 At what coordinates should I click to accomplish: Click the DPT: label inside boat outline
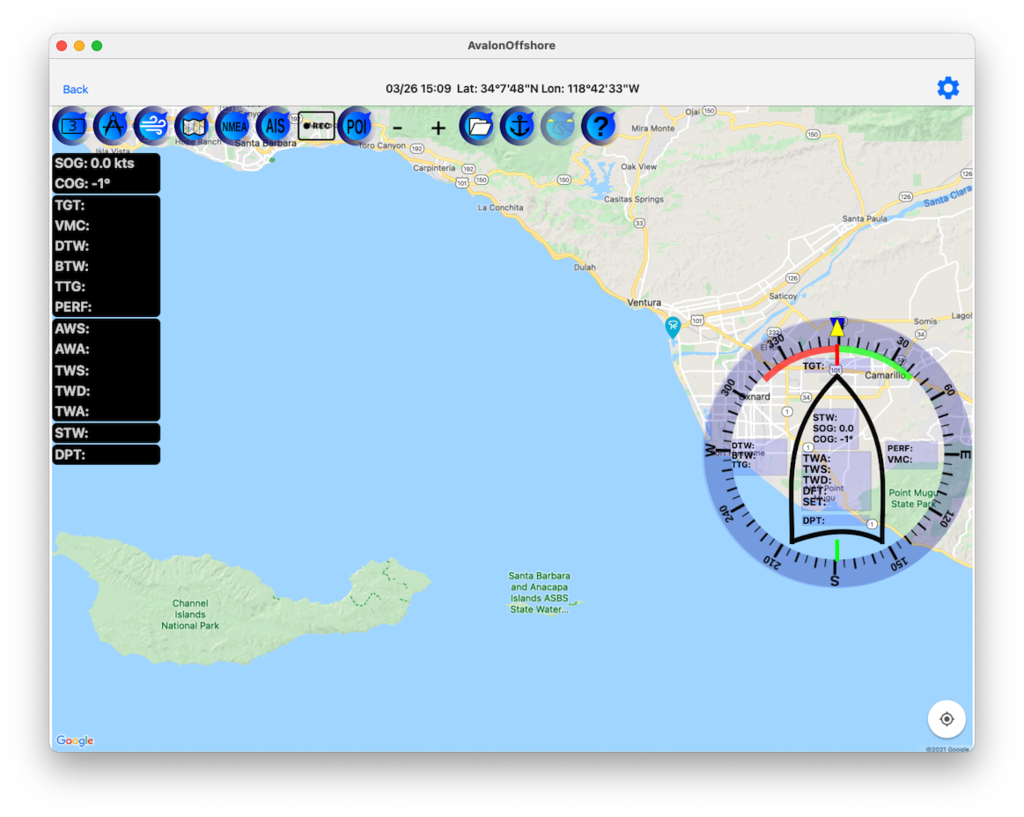click(814, 521)
